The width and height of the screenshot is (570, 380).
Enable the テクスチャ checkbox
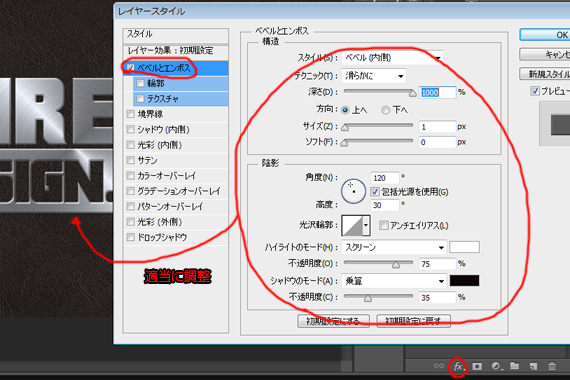coord(140,99)
